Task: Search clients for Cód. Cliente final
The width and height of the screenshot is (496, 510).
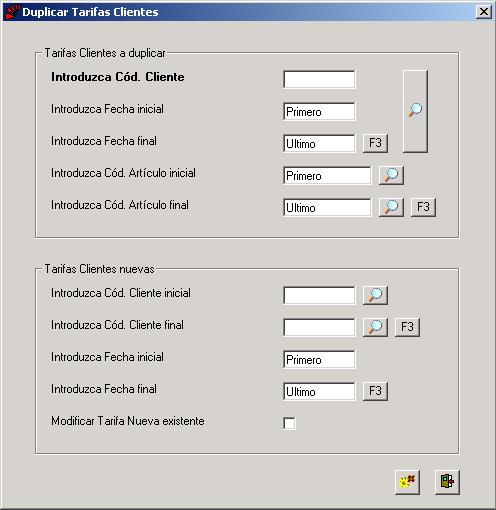Action: [375, 327]
